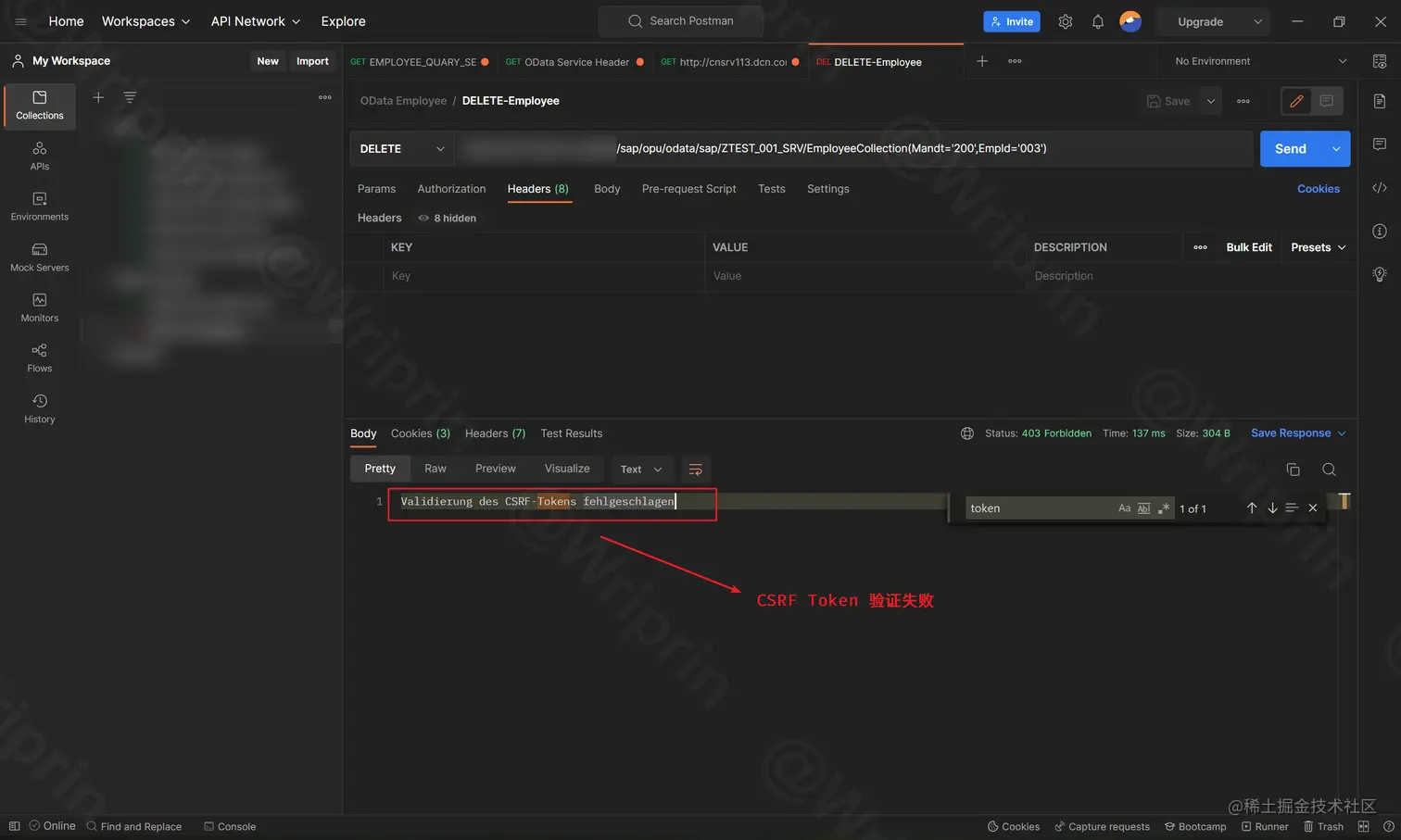Toggle whole word matching in the response search

(1144, 508)
